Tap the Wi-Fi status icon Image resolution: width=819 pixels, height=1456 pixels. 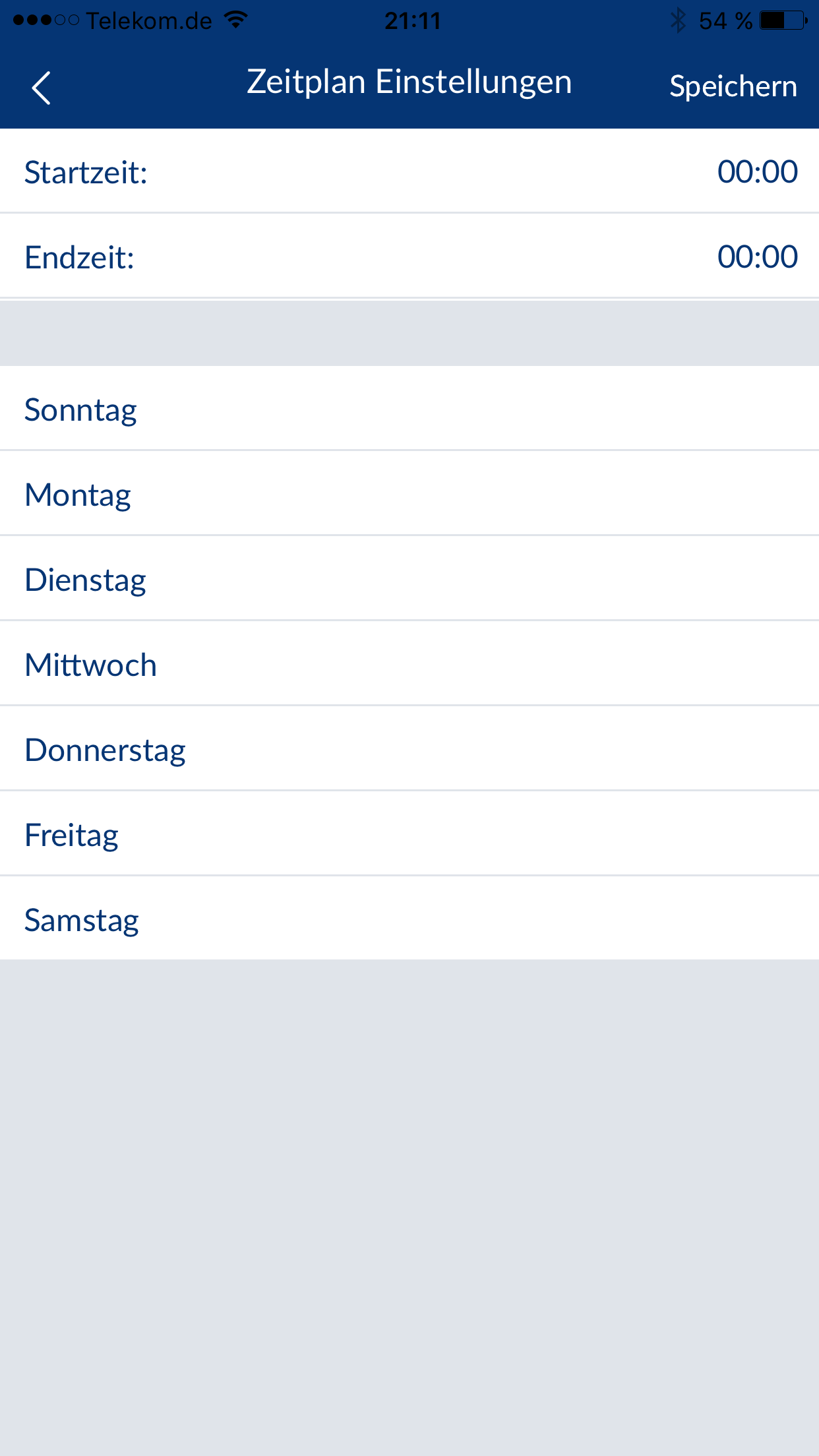[235, 20]
